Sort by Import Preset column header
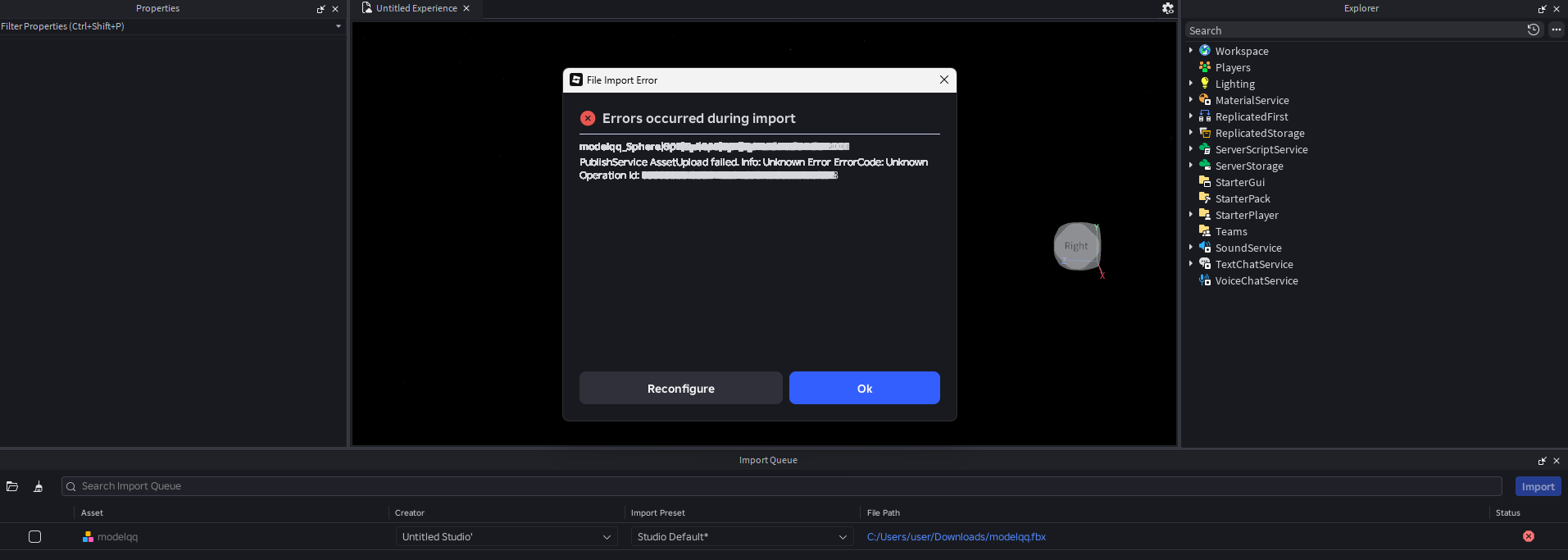Screen dimensions: 1568x560 [658, 513]
